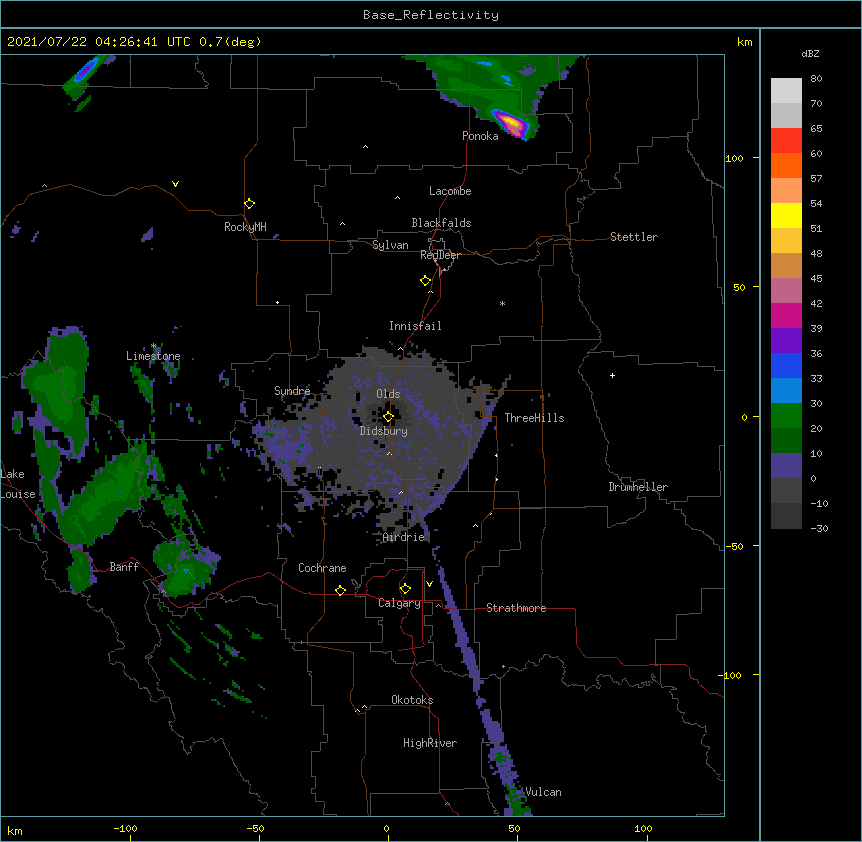Click the Stettler city label

[634, 237]
